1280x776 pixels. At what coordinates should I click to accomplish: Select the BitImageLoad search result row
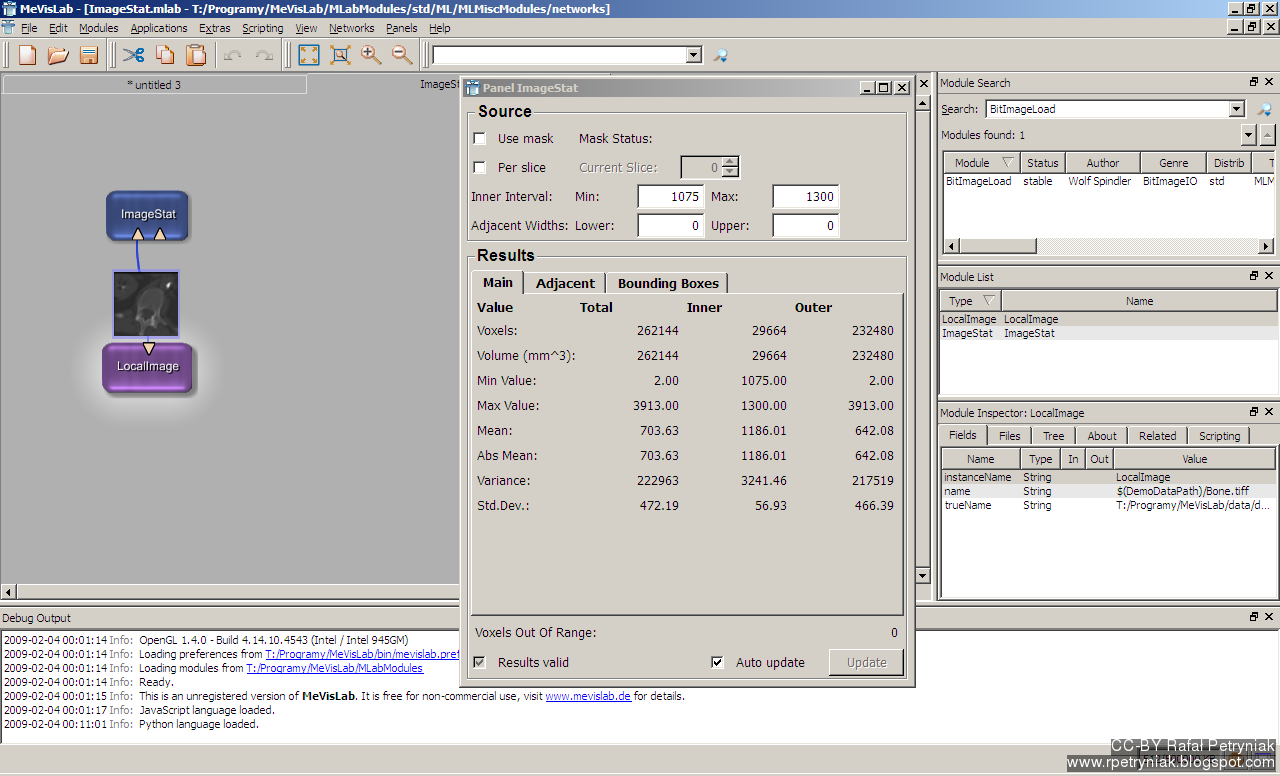point(1109,181)
